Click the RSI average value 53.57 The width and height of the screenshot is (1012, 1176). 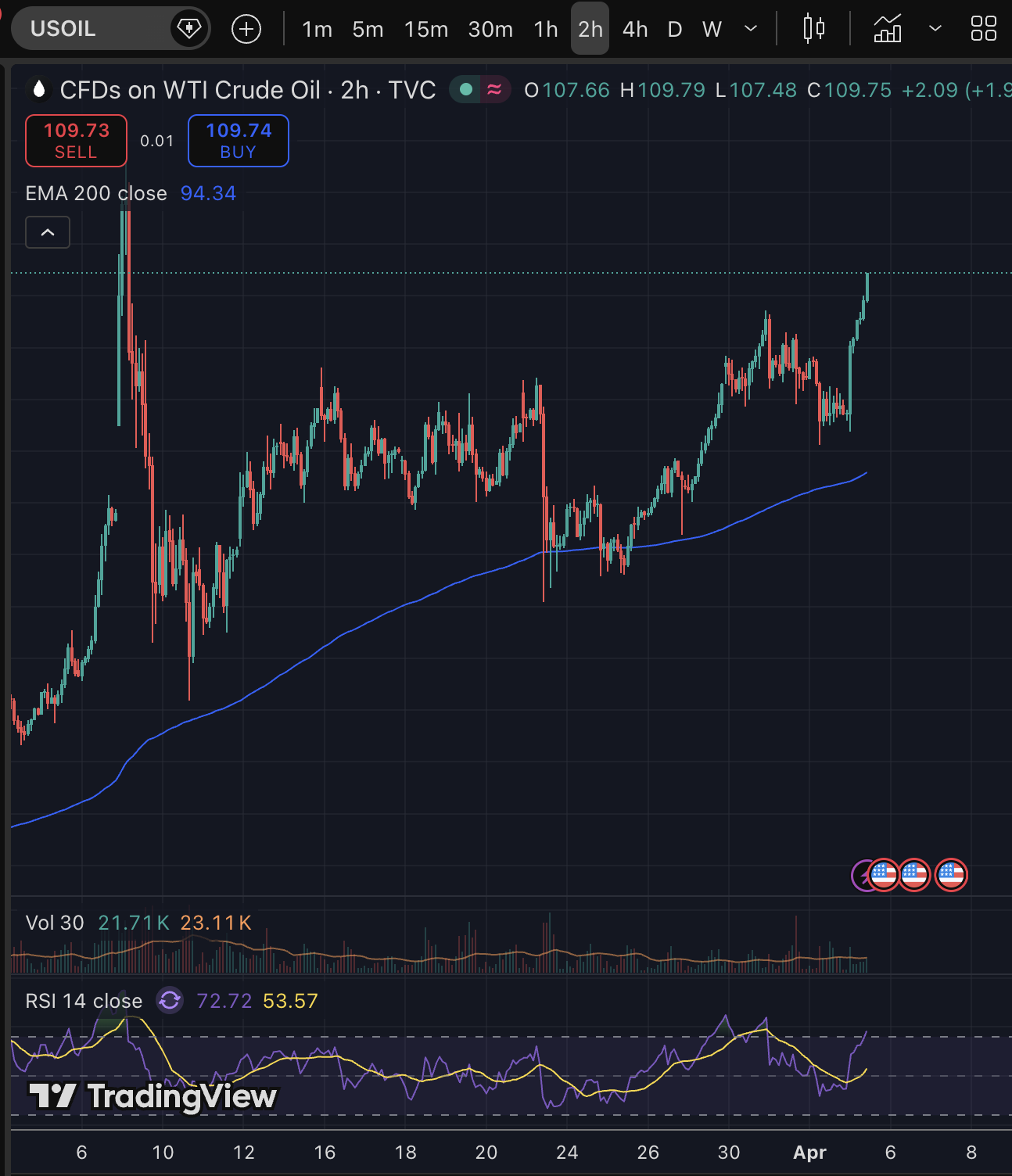pos(290,1001)
